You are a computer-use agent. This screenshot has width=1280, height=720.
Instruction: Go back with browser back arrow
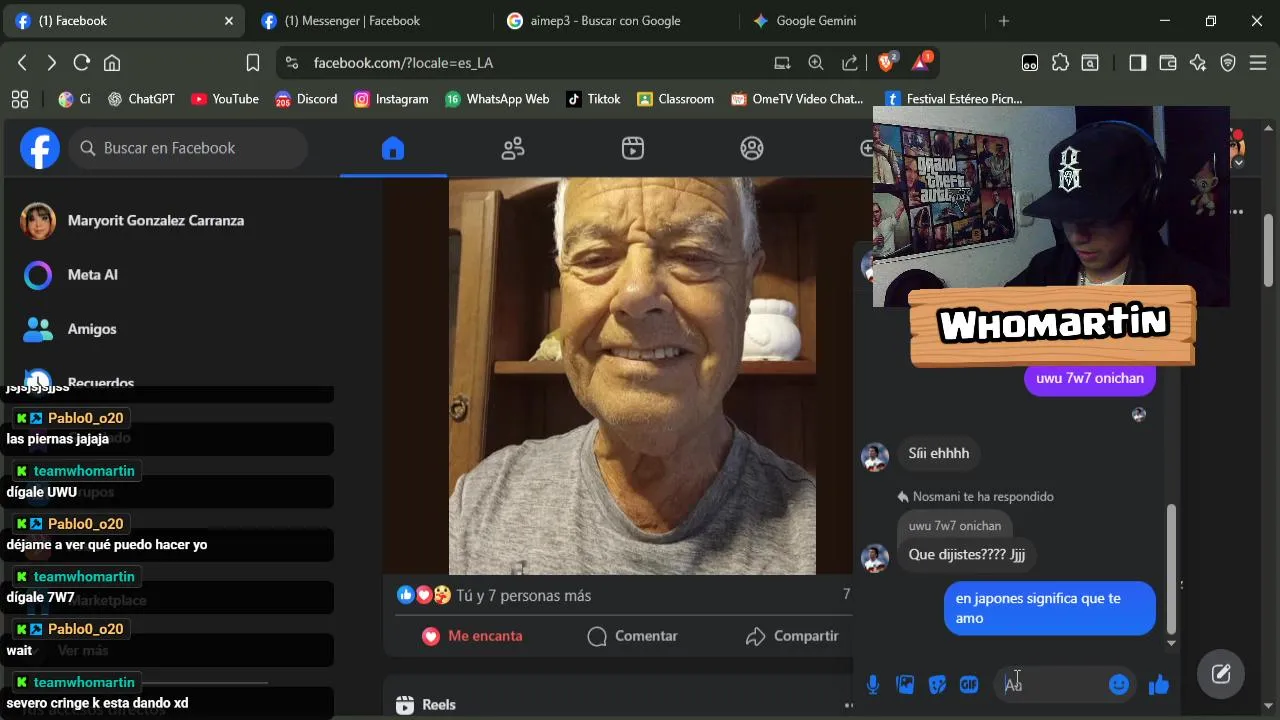[23, 63]
